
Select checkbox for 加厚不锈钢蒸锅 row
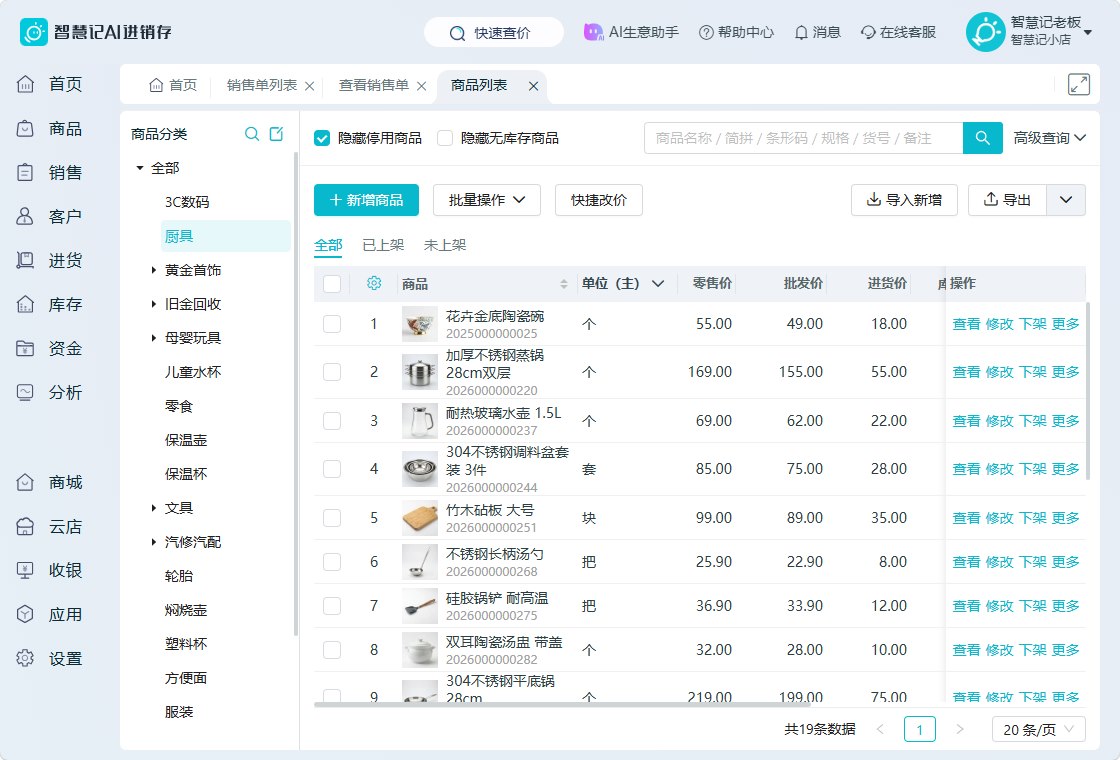tap(331, 371)
